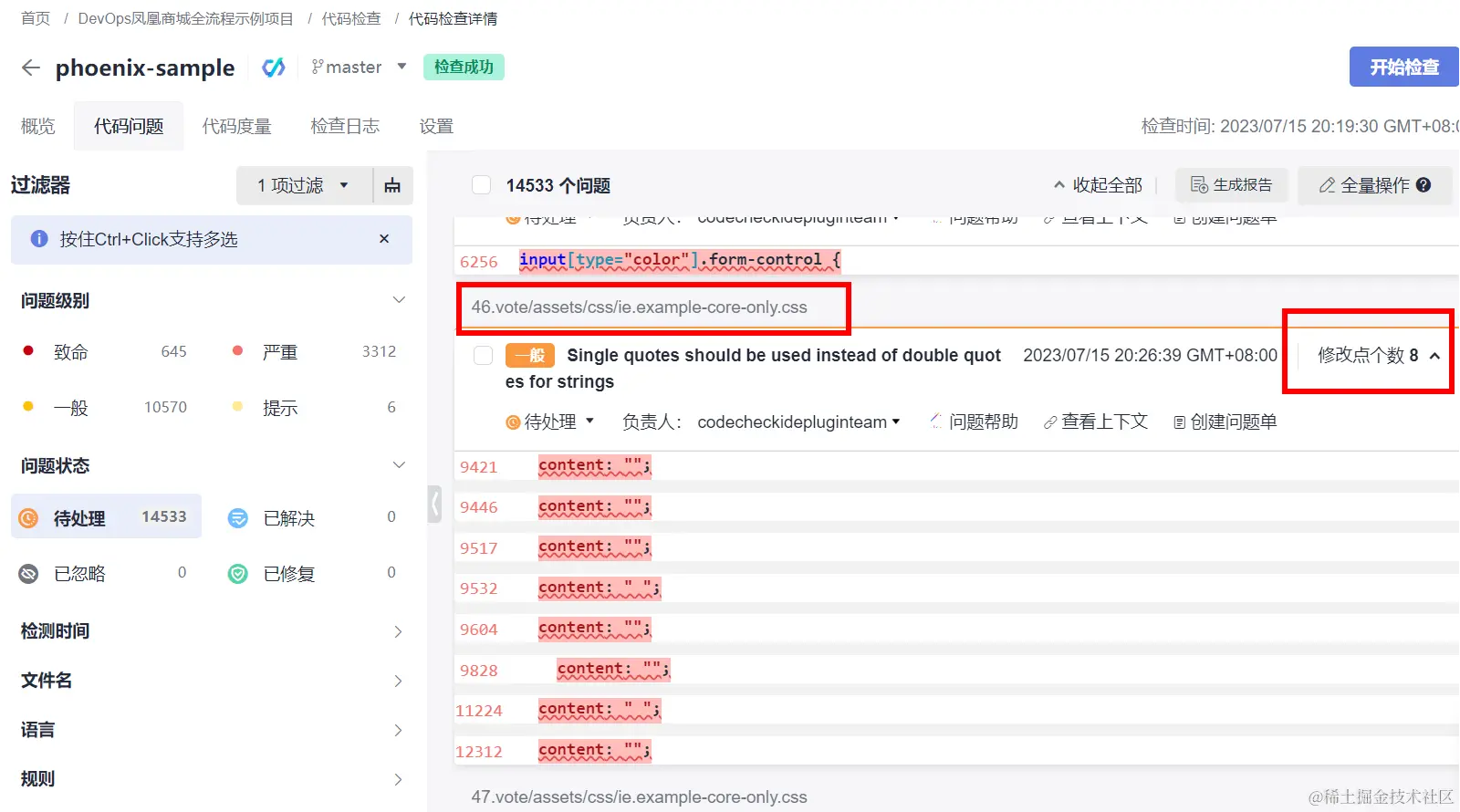
Task: Open the 1 项过滤 dropdown
Action: click(x=304, y=185)
